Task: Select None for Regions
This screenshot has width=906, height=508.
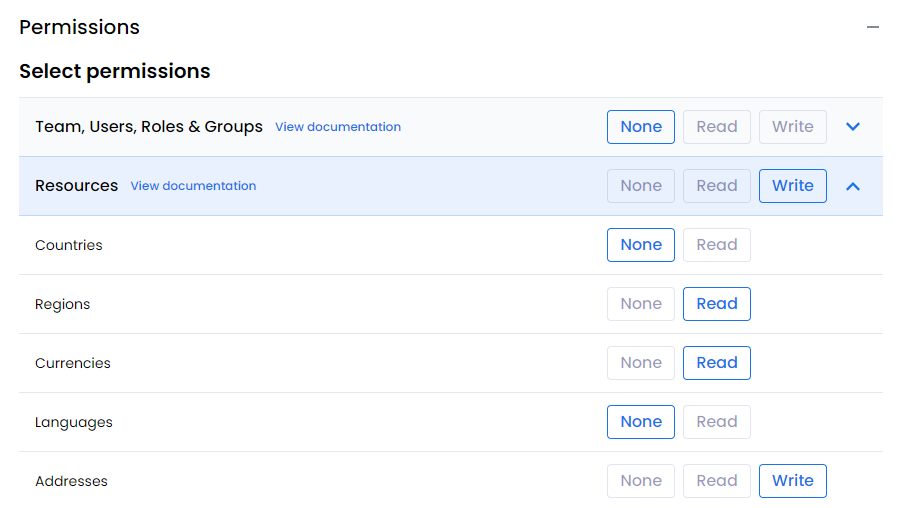Action: (641, 304)
